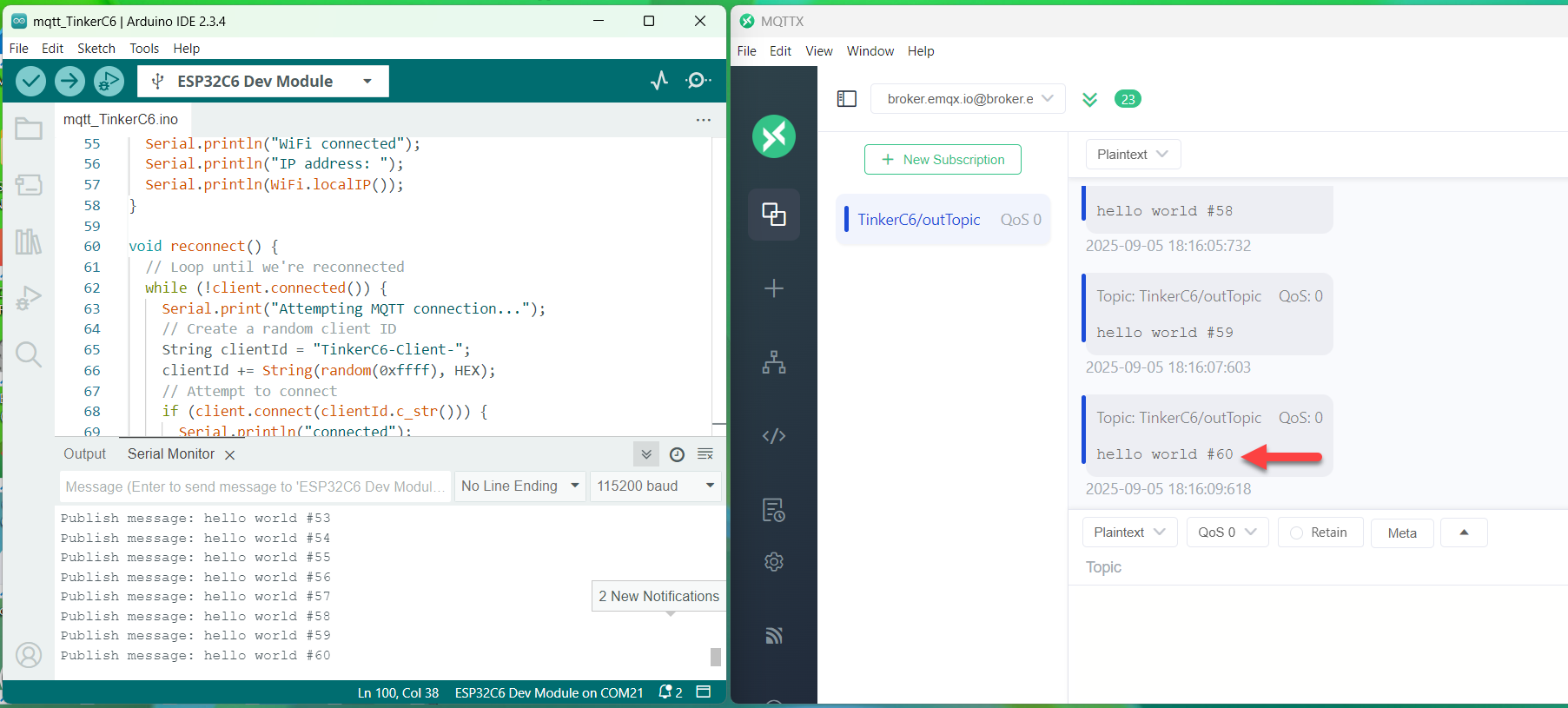Click the unread count 23 badge

[x=1128, y=99]
